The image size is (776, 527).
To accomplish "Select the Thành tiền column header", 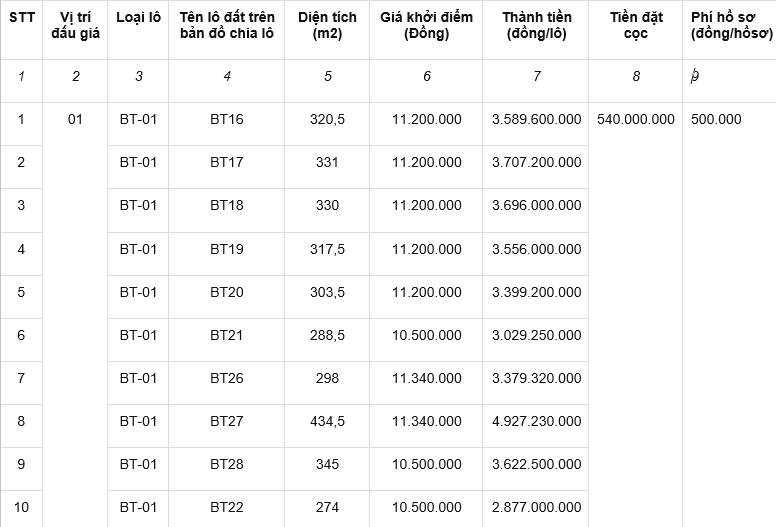I will [536, 30].
